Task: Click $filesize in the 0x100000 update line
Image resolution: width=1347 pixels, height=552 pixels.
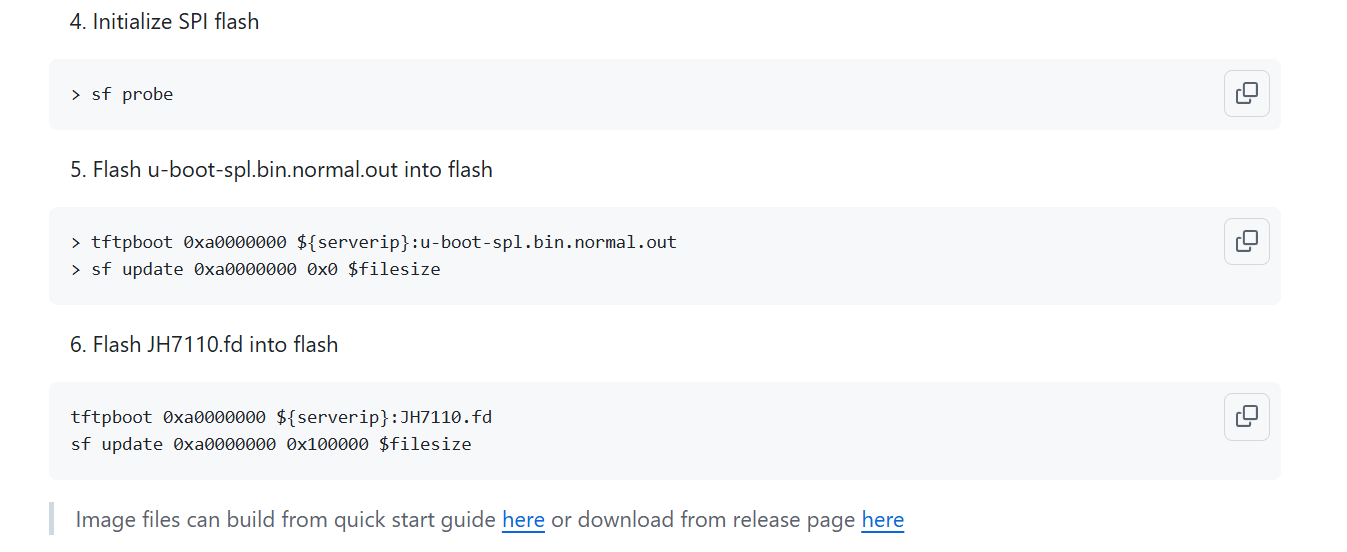Action: tap(425, 444)
